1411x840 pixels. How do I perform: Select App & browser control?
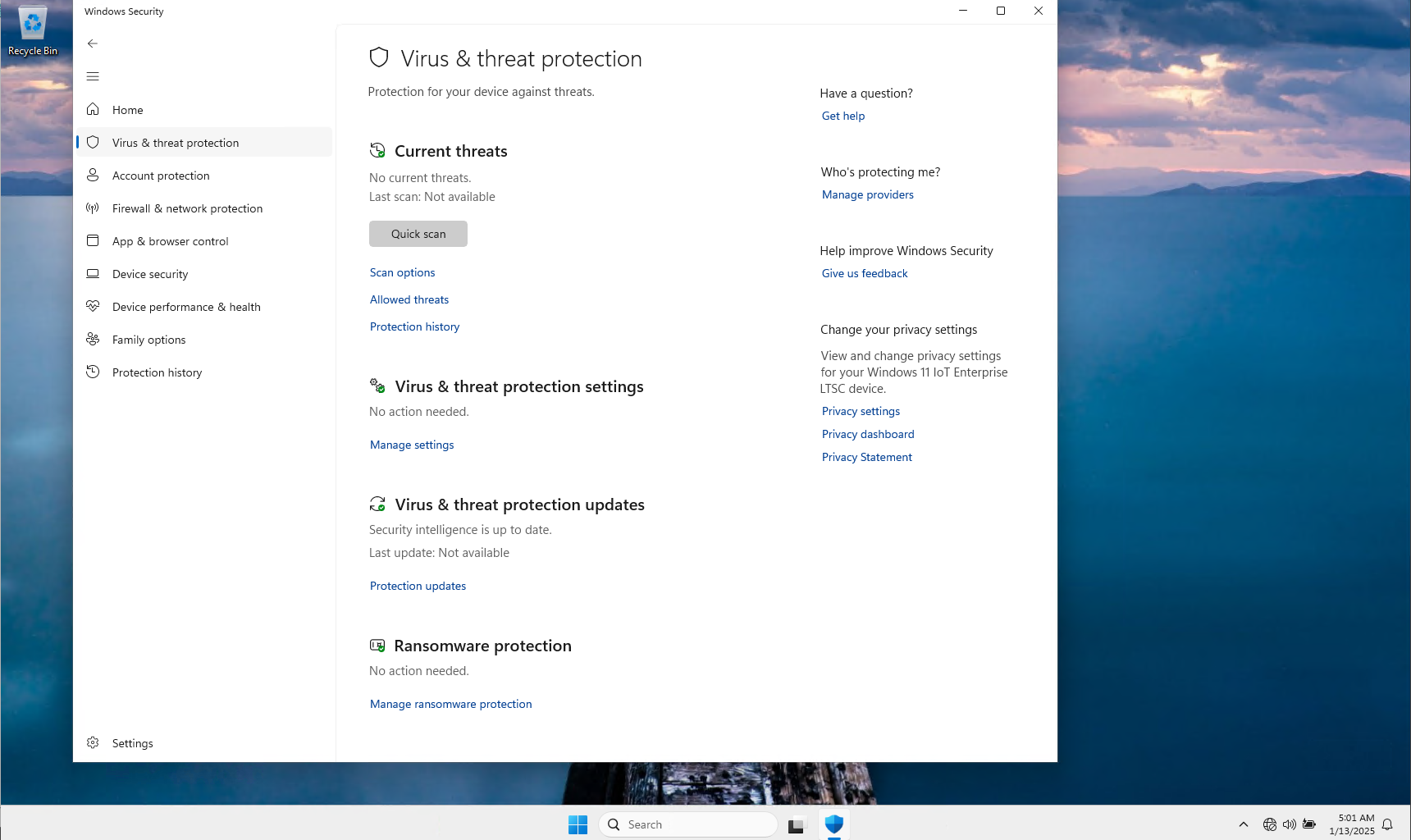(204, 240)
